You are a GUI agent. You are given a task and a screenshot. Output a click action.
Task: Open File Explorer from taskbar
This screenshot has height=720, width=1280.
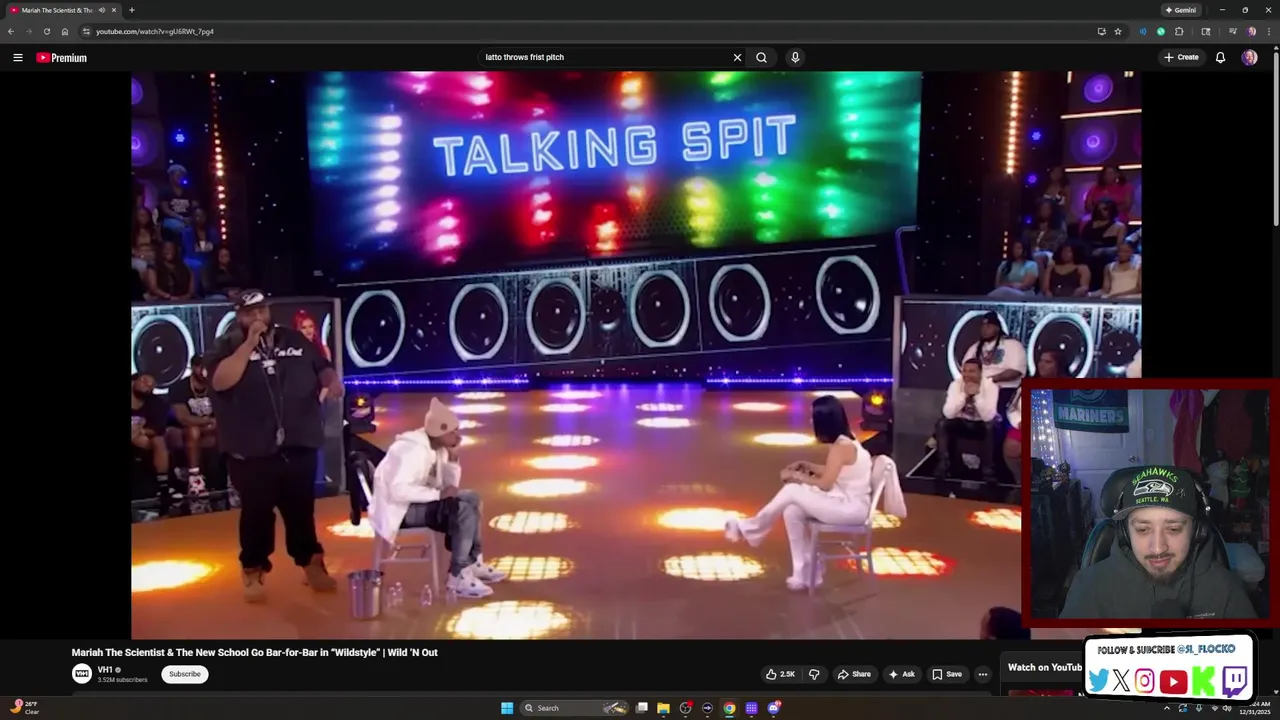(x=663, y=708)
